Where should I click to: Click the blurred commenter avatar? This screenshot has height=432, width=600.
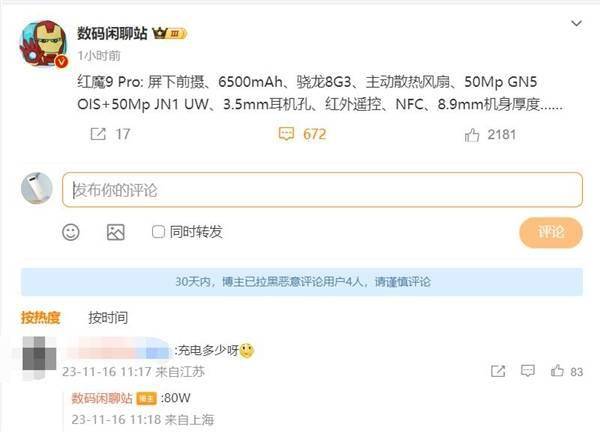pos(39,358)
